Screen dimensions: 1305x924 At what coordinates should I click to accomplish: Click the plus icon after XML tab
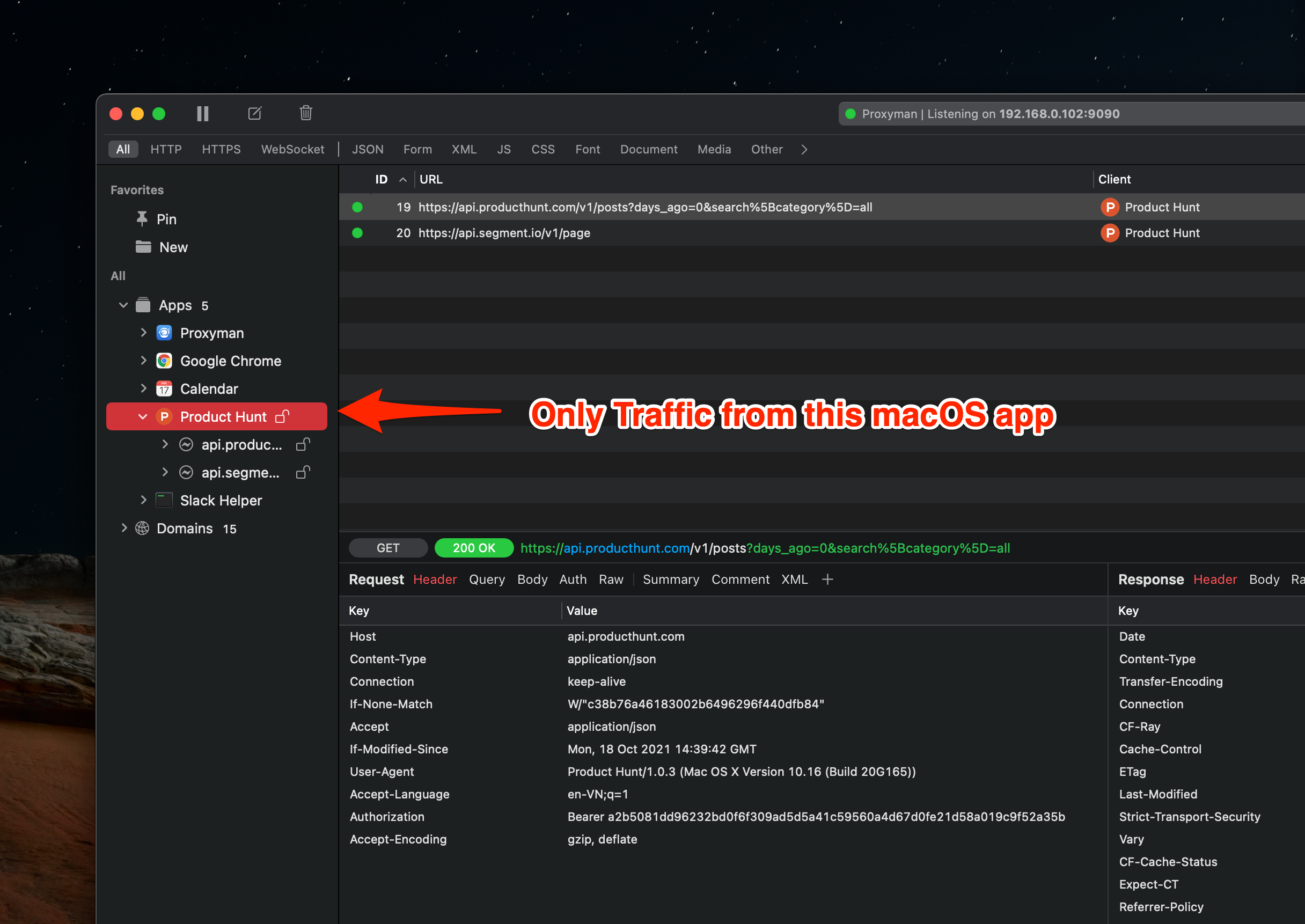pyautogui.click(x=827, y=579)
